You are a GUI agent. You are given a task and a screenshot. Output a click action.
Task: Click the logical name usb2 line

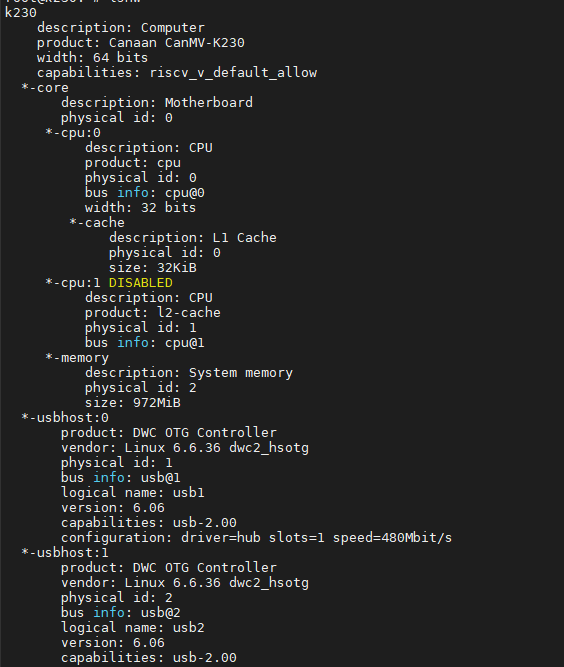click(x=133, y=627)
